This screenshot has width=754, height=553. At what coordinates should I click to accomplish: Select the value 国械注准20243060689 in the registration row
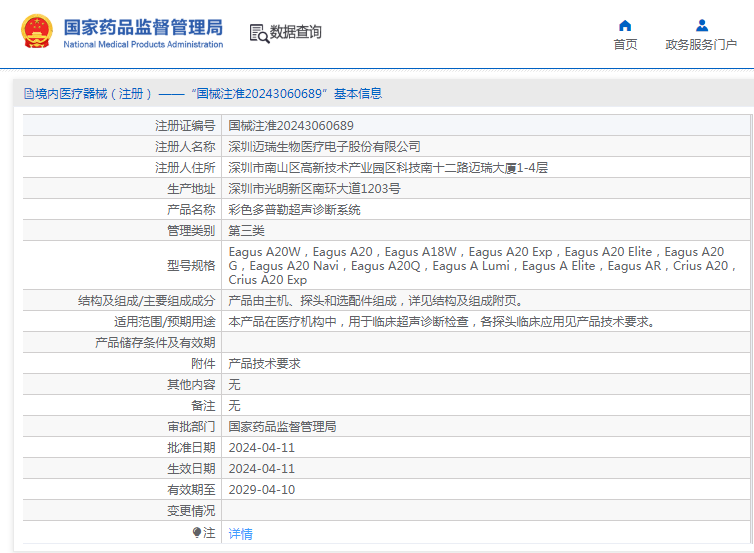[x=291, y=126]
